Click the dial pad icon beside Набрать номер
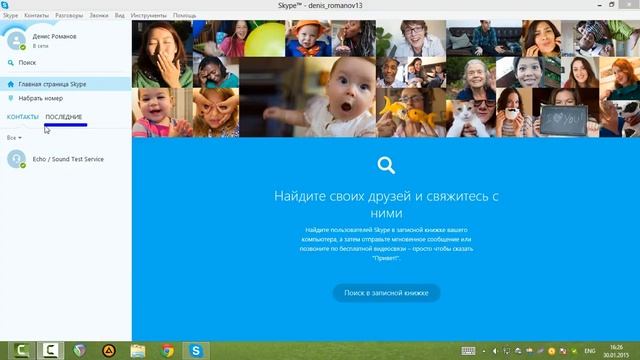Screen dimensions: 640x360 pyautogui.click(x=11, y=98)
